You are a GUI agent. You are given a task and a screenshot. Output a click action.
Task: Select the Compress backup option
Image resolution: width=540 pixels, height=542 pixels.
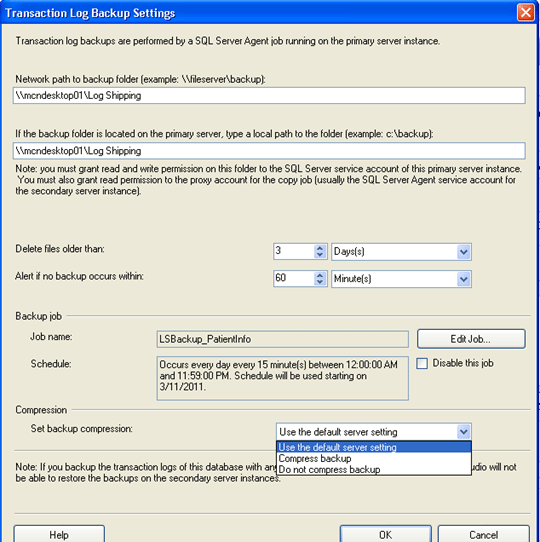pyautogui.click(x=374, y=458)
